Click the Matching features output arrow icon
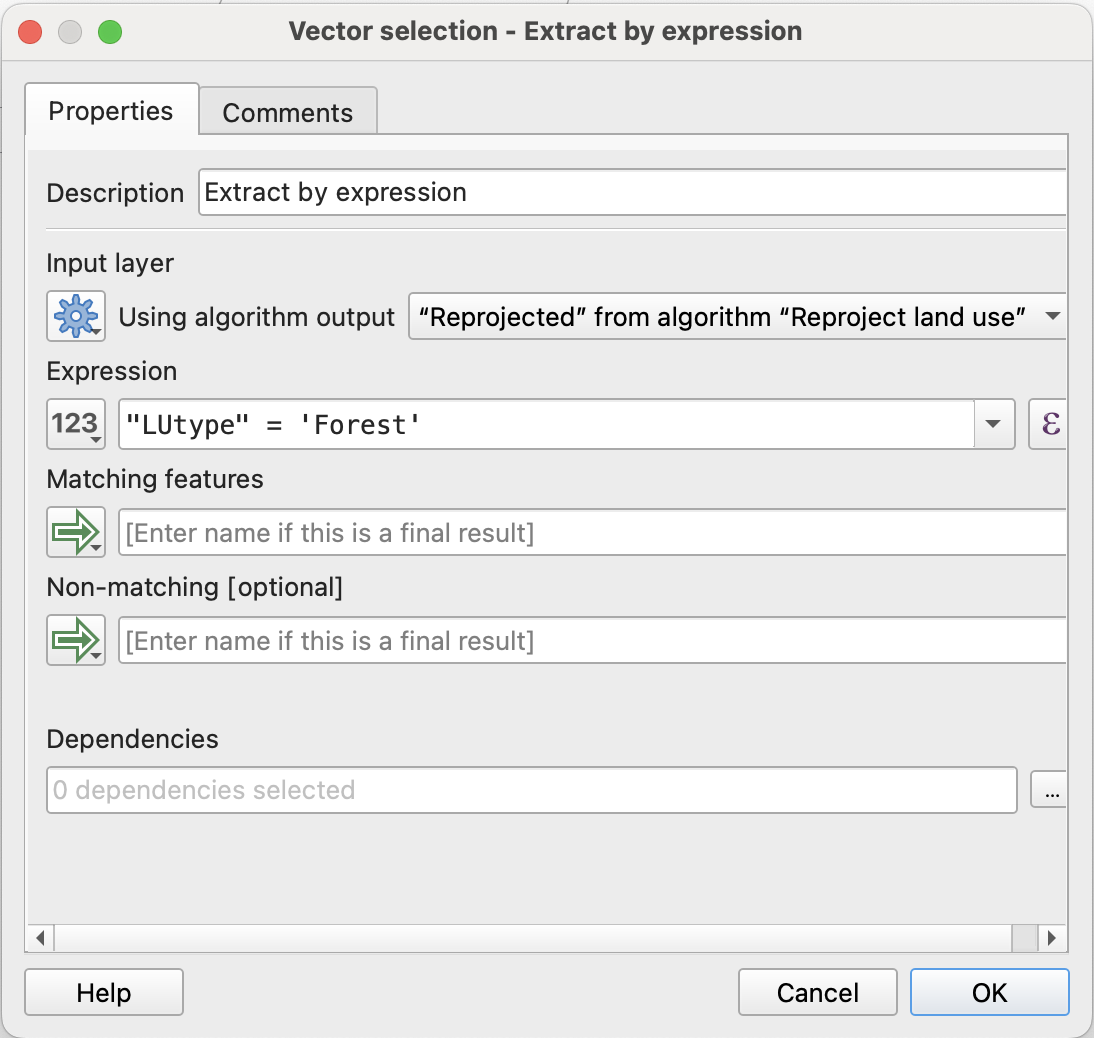The image size is (1094, 1038). click(x=75, y=532)
